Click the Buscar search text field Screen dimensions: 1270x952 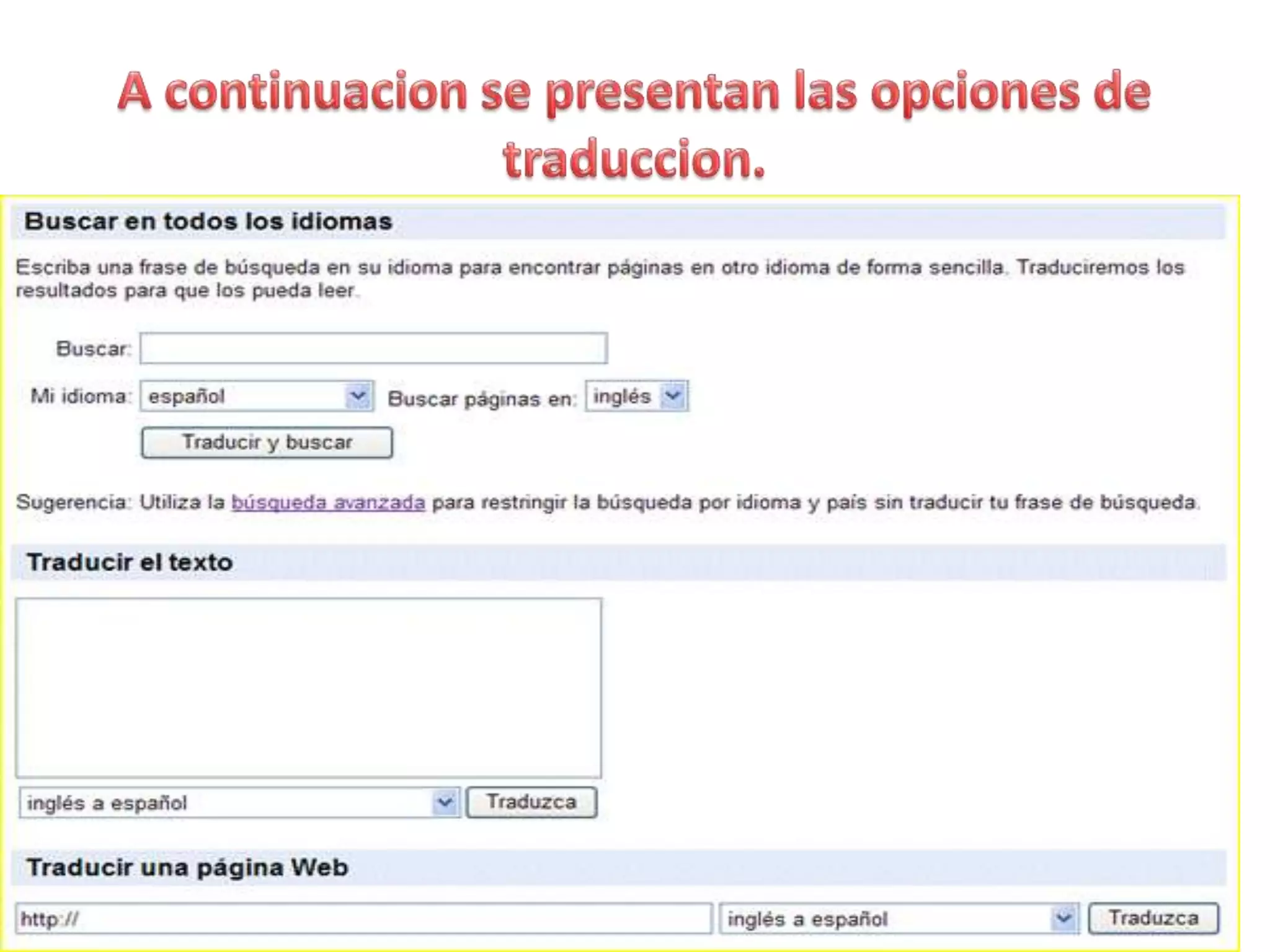[x=373, y=348]
